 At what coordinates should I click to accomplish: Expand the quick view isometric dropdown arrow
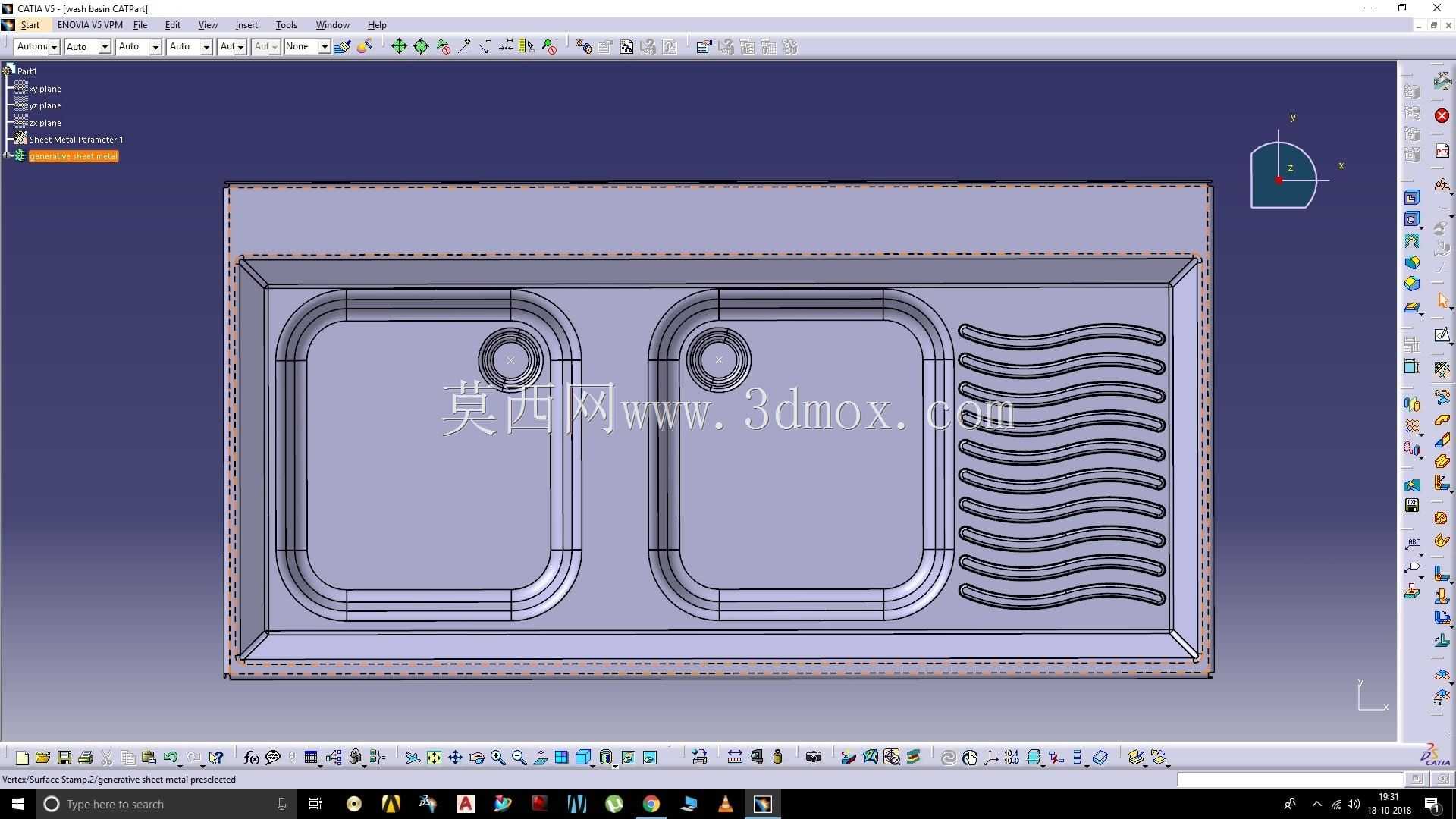coord(592,765)
